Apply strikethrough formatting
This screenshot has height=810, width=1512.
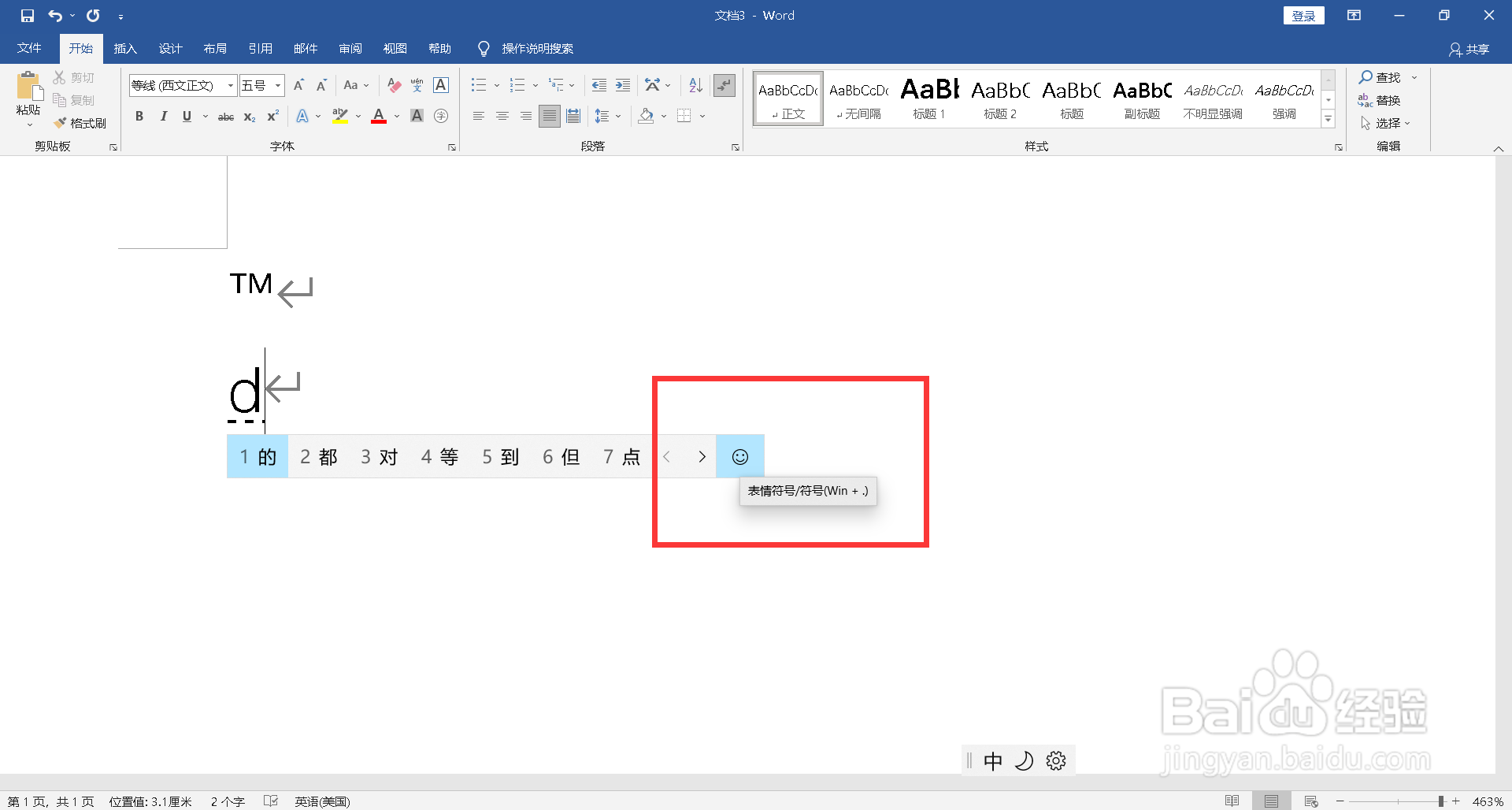(x=226, y=117)
